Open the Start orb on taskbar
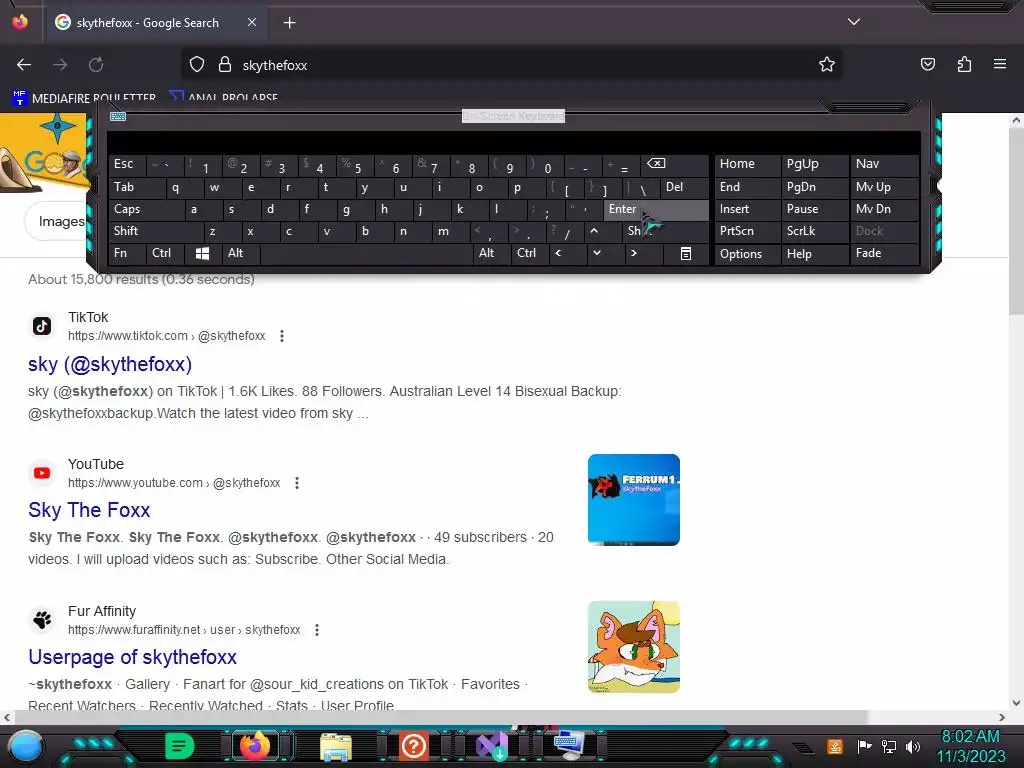The image size is (1024, 768). pyautogui.click(x=26, y=746)
